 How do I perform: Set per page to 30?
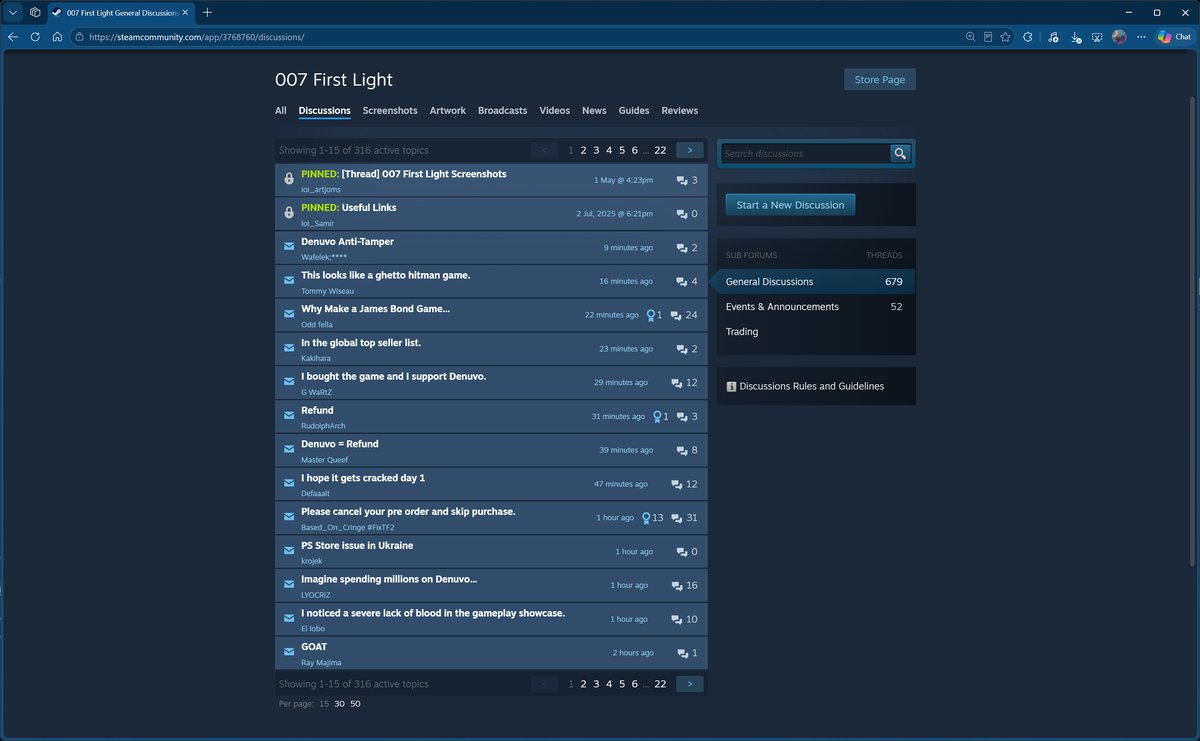[340, 704]
